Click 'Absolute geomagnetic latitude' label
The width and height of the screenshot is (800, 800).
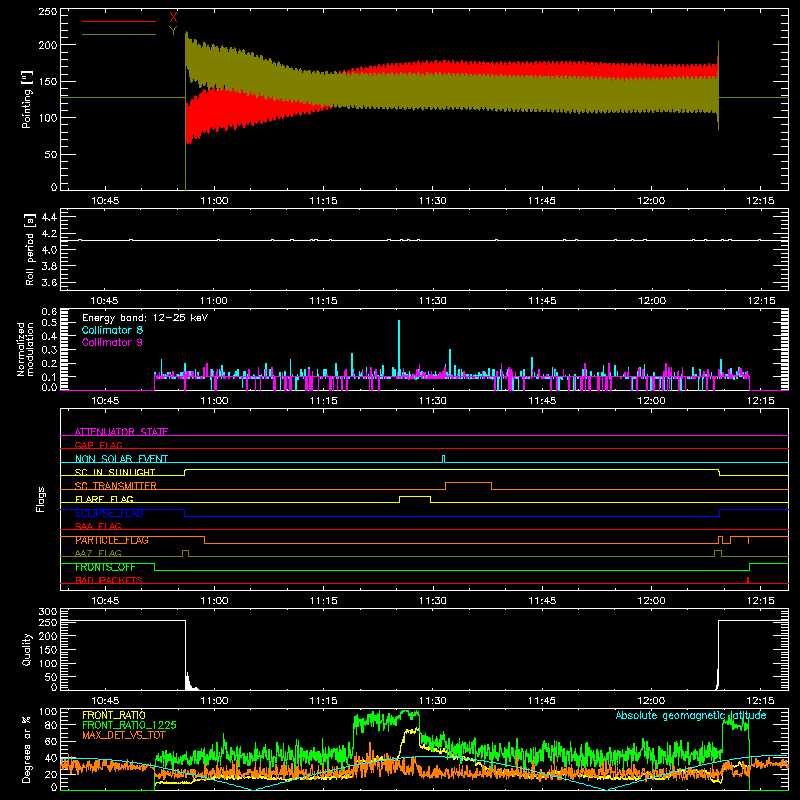click(691, 716)
